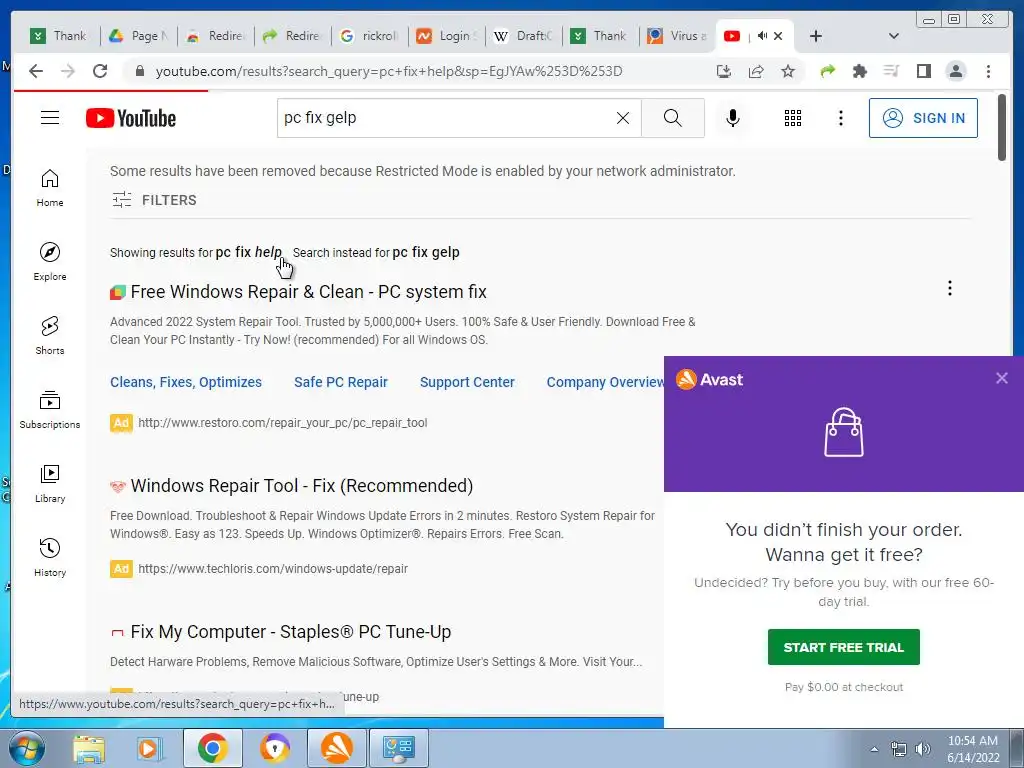Search instead for pc fix gelp
Image resolution: width=1024 pixels, height=768 pixels.
tap(426, 252)
